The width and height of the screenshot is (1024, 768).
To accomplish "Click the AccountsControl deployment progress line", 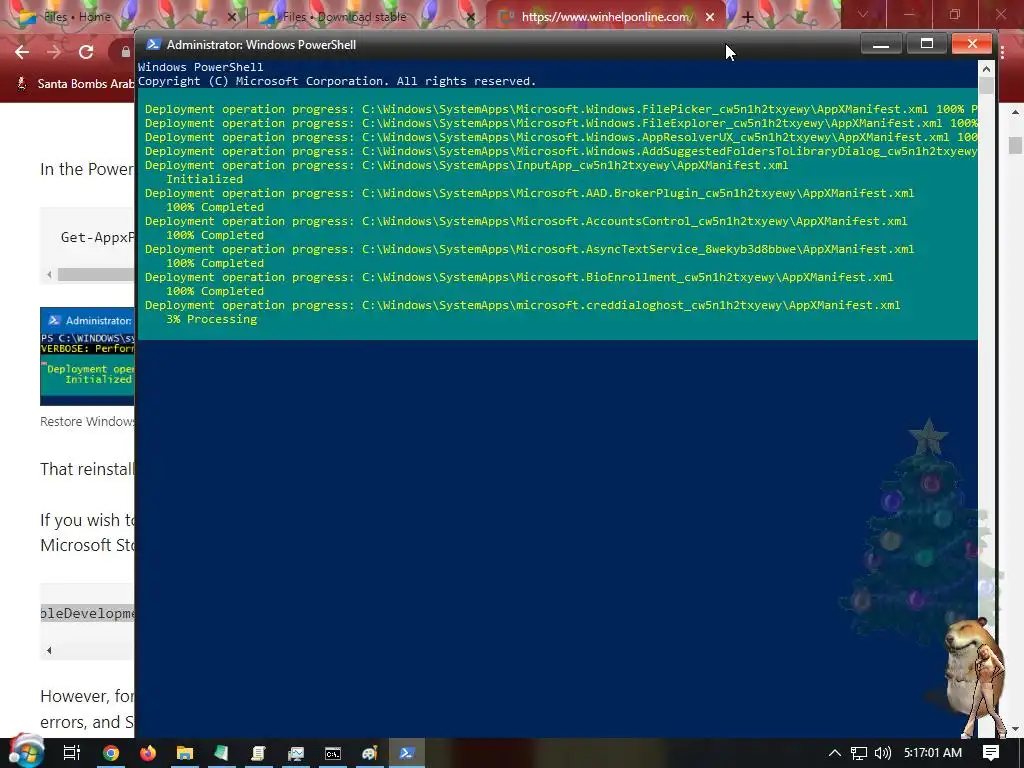I will [526, 221].
